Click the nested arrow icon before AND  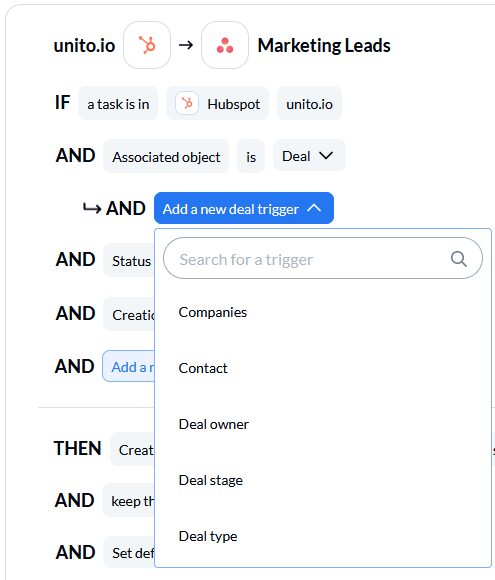[x=92, y=209]
